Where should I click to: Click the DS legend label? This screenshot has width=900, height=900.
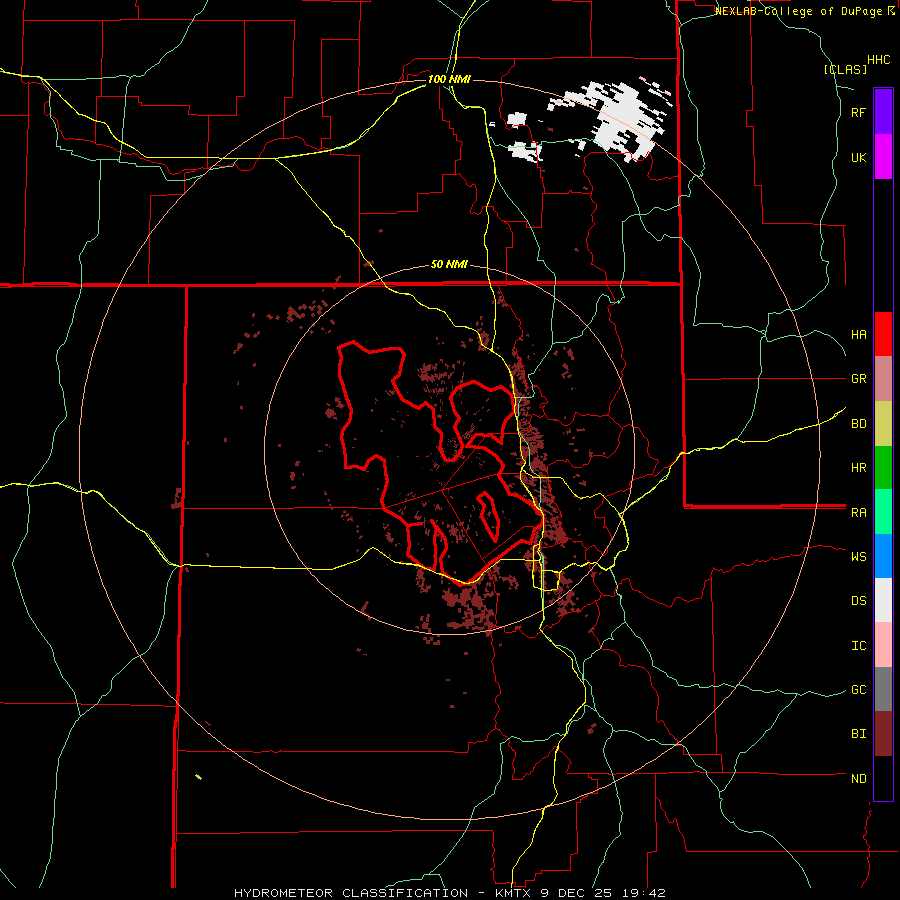click(x=858, y=601)
